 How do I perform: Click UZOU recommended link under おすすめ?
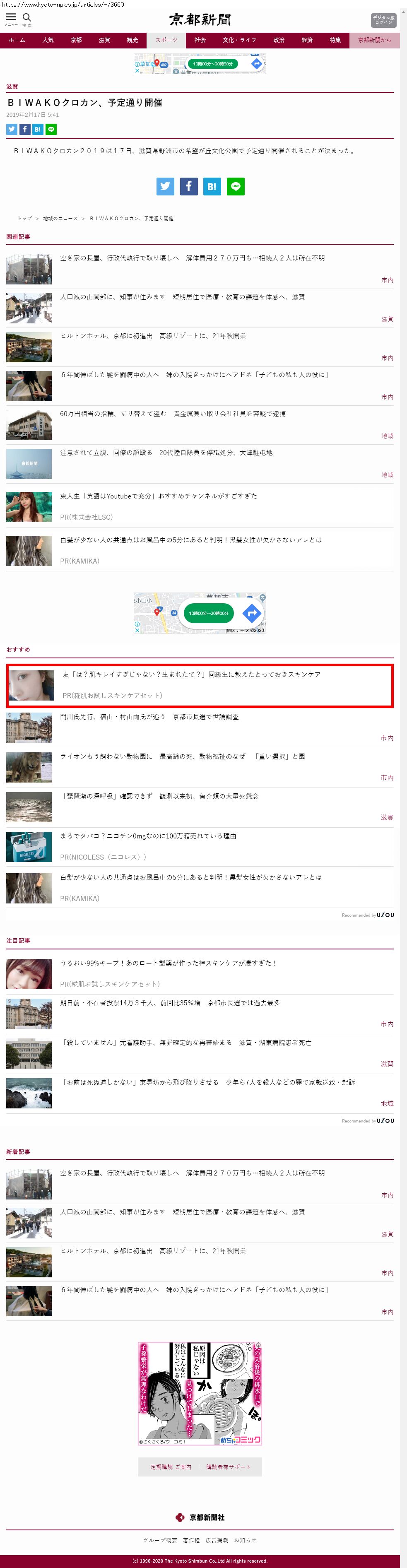point(367,915)
